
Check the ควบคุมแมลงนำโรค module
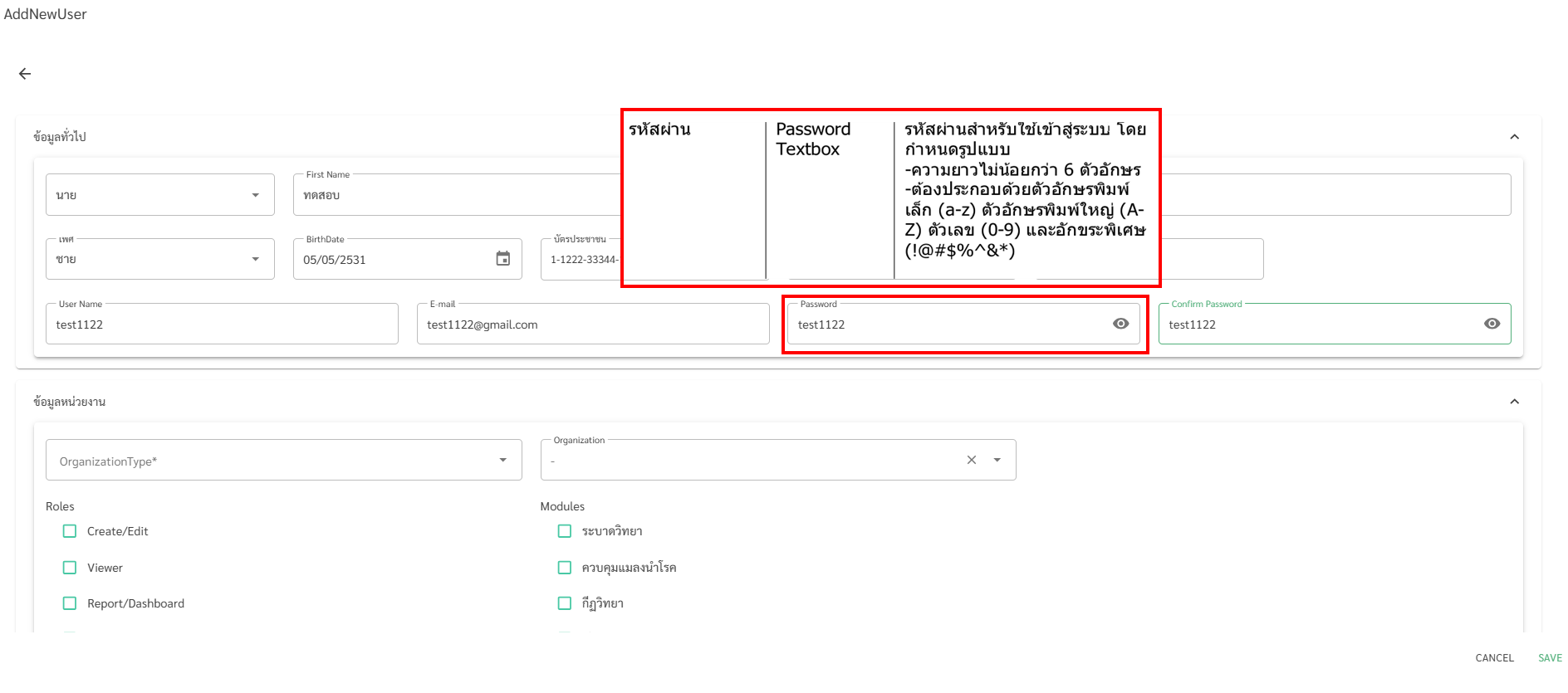tap(565, 568)
